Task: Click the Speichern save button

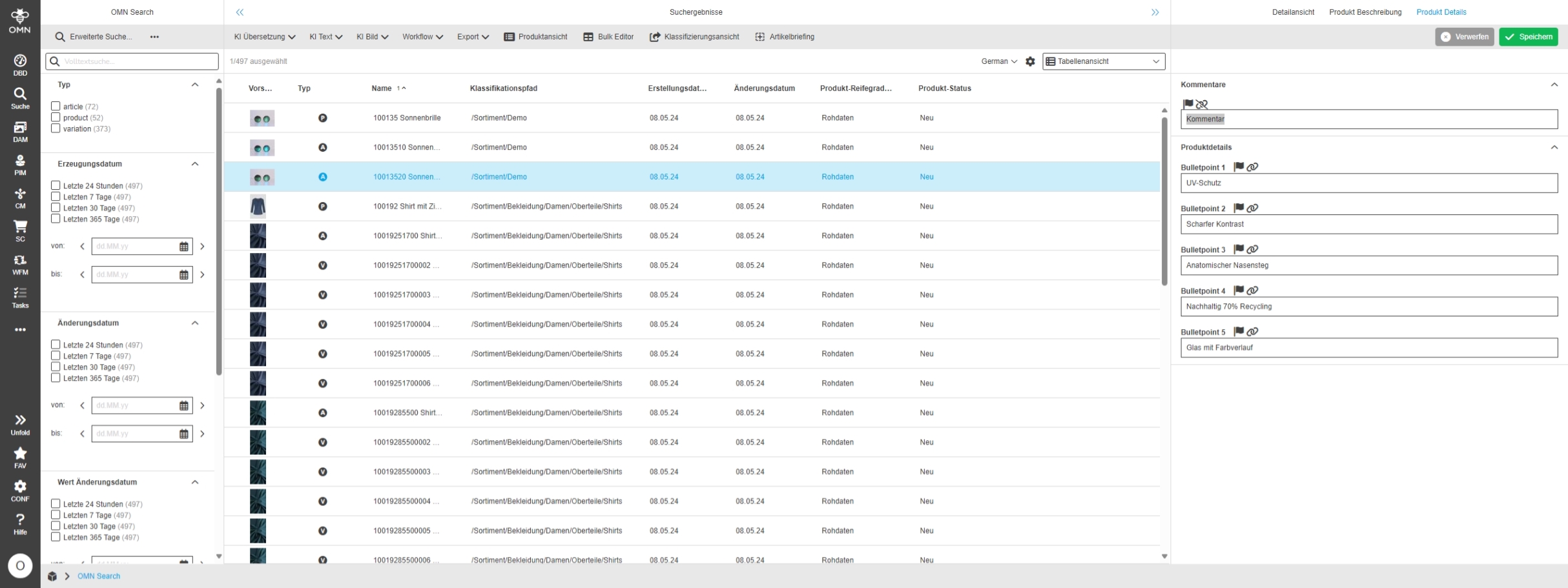Action: point(1528,37)
